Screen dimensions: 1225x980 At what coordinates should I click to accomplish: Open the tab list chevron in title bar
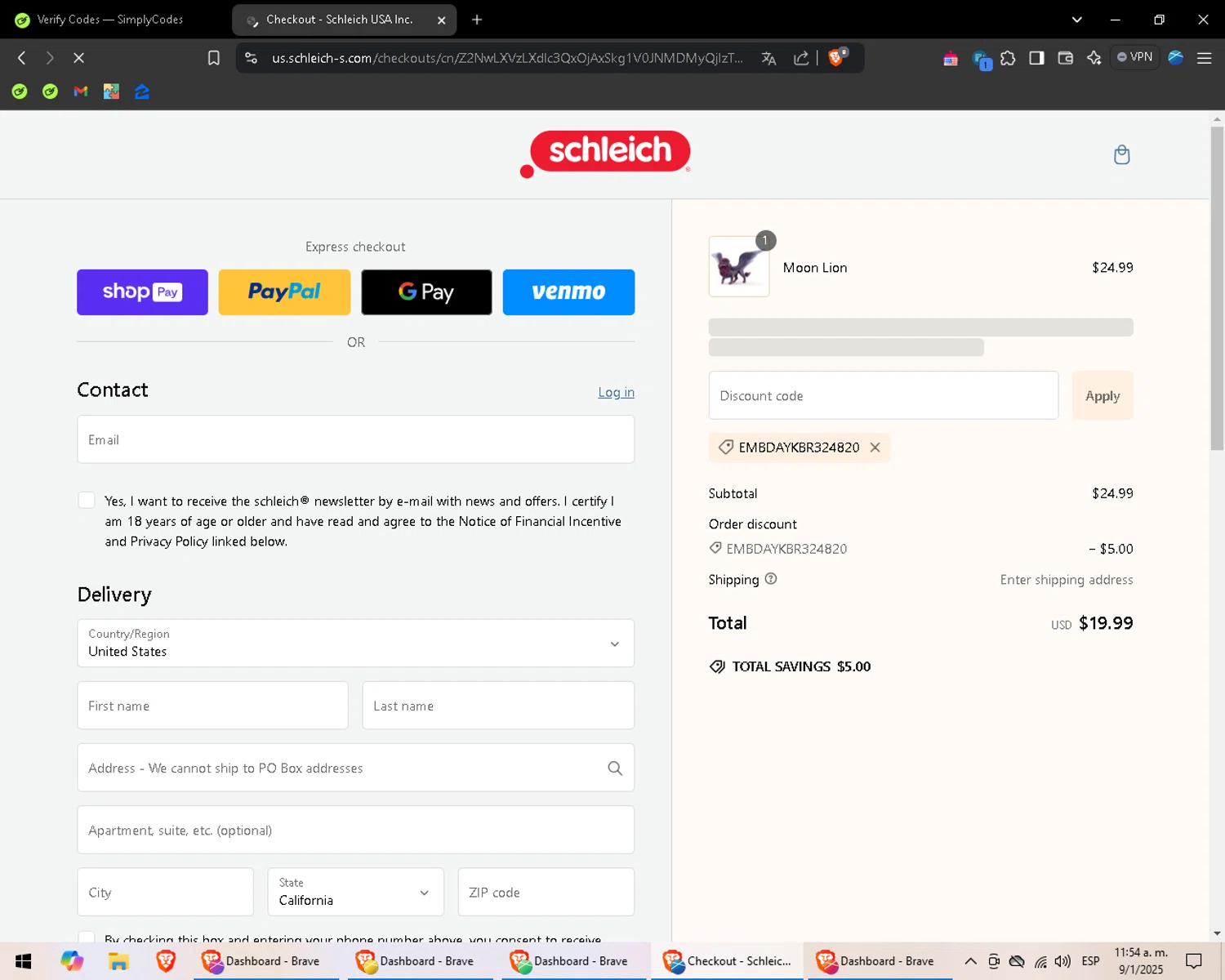tap(1076, 20)
